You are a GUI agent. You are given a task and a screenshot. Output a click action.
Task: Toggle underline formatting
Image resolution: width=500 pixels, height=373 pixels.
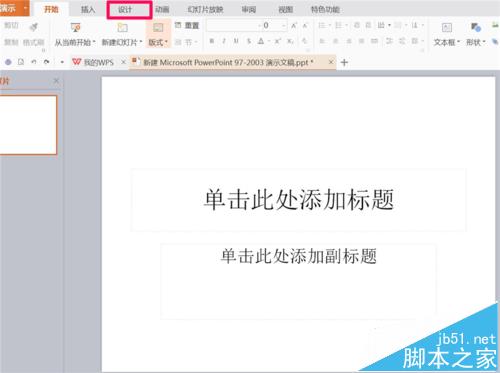tap(236, 41)
